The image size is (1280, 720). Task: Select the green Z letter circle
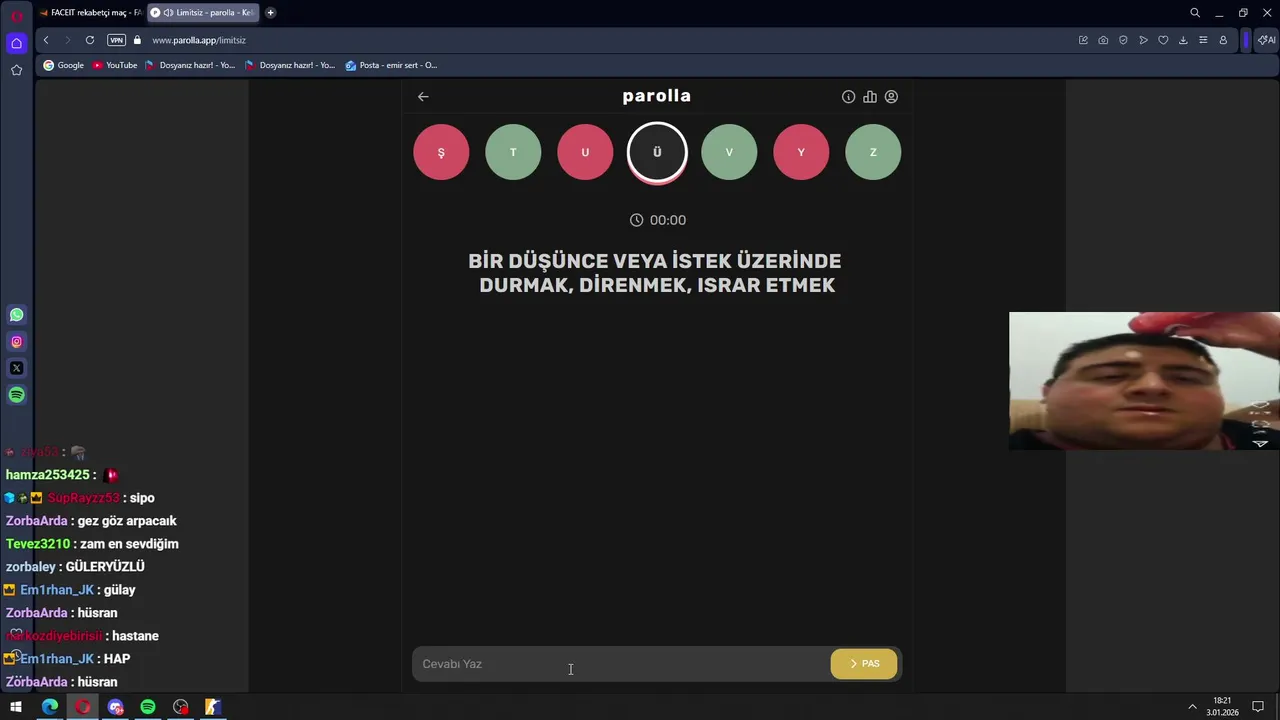coord(873,152)
